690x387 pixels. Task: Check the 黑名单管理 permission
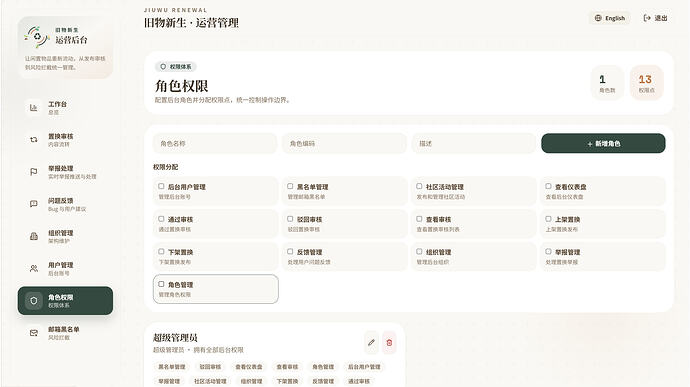pyautogui.click(x=290, y=186)
